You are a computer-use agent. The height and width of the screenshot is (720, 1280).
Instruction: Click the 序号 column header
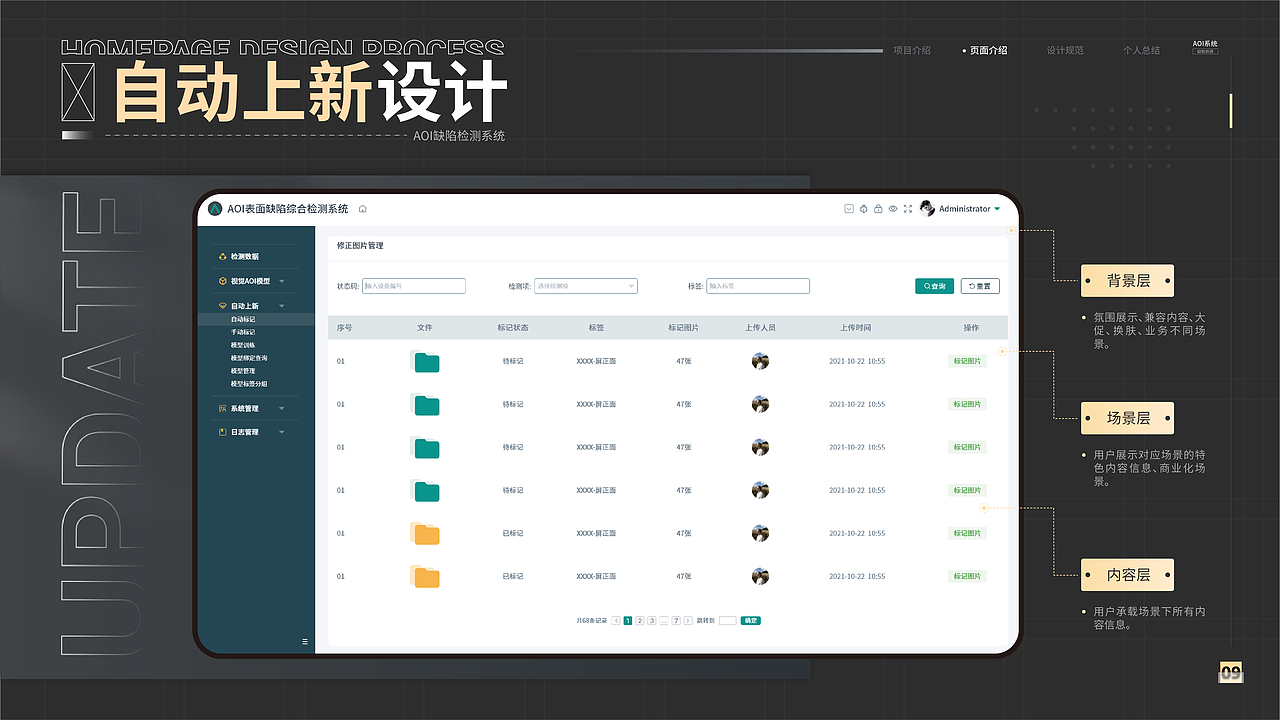point(344,328)
